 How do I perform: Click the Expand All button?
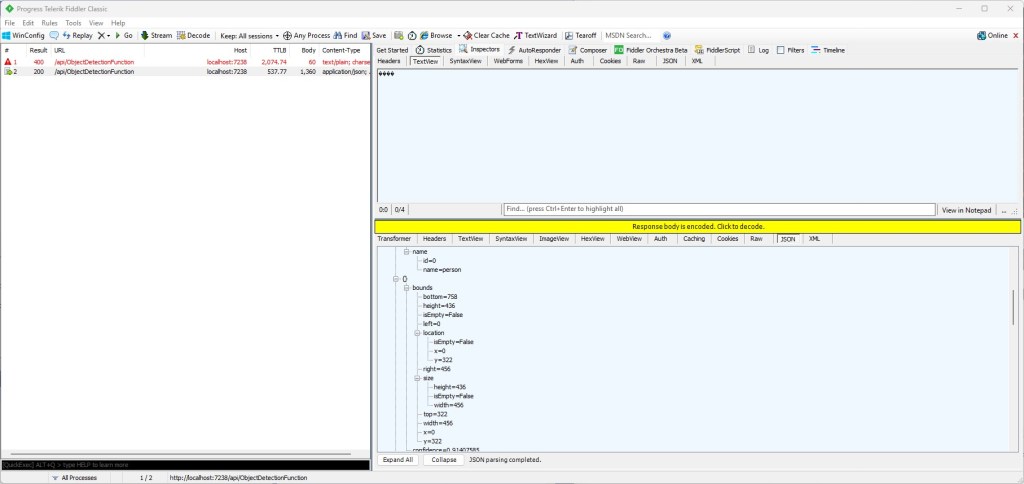coord(398,460)
